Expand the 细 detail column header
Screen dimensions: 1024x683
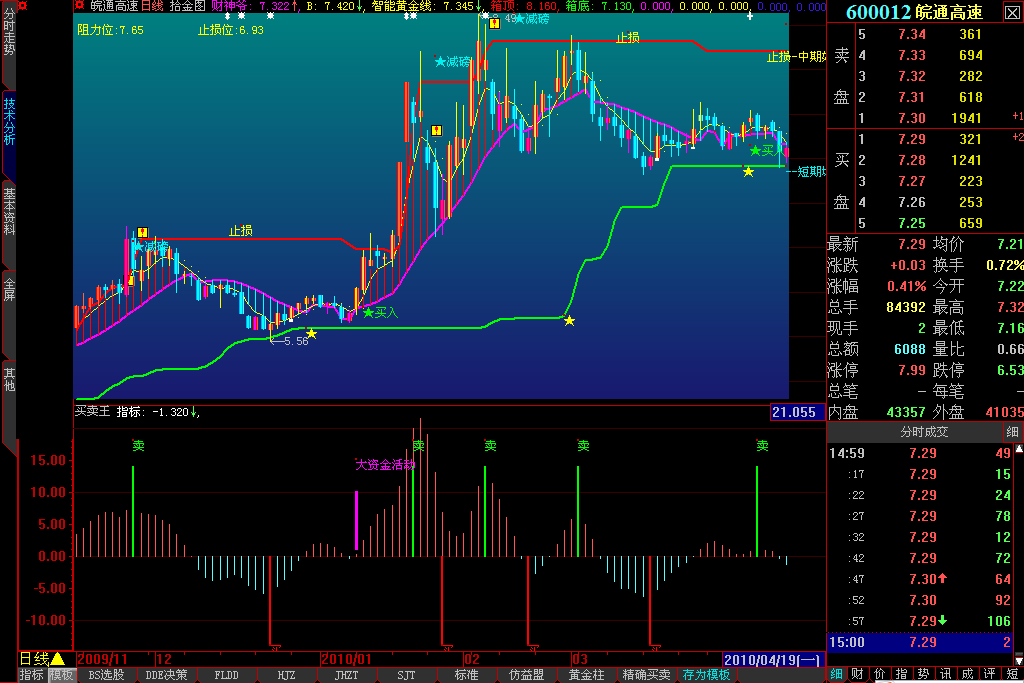(x=1012, y=432)
